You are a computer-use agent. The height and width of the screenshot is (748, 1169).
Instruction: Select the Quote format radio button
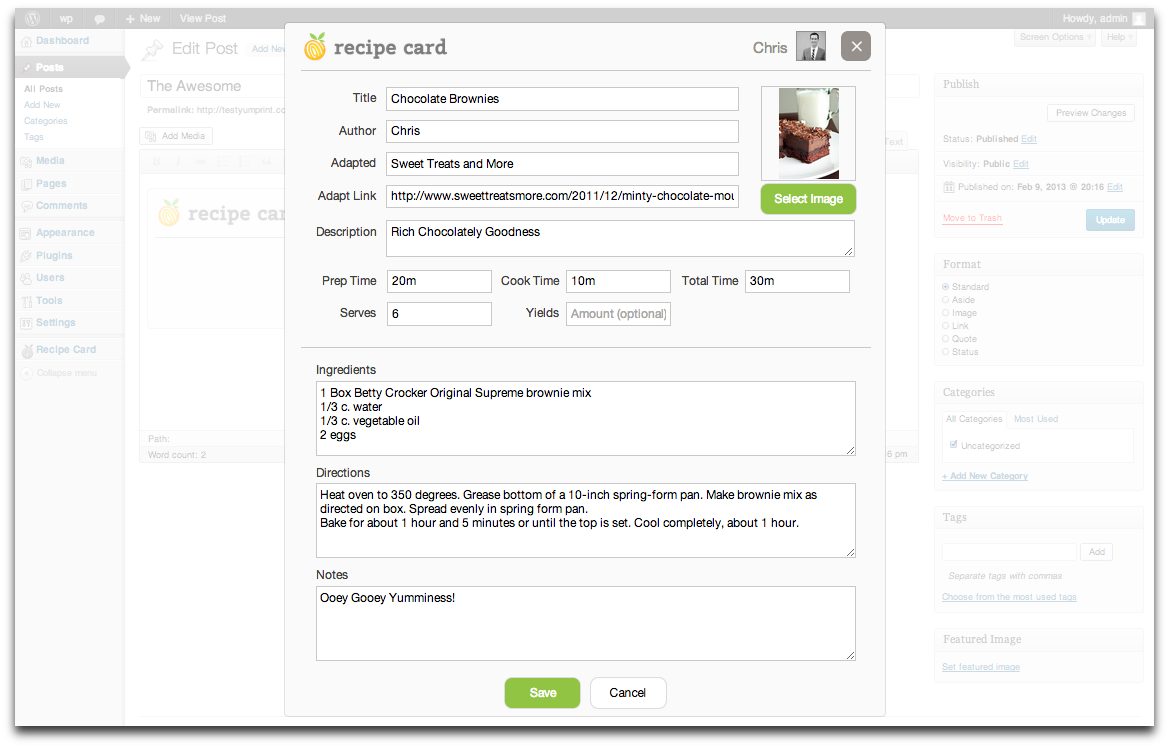[x=945, y=339]
